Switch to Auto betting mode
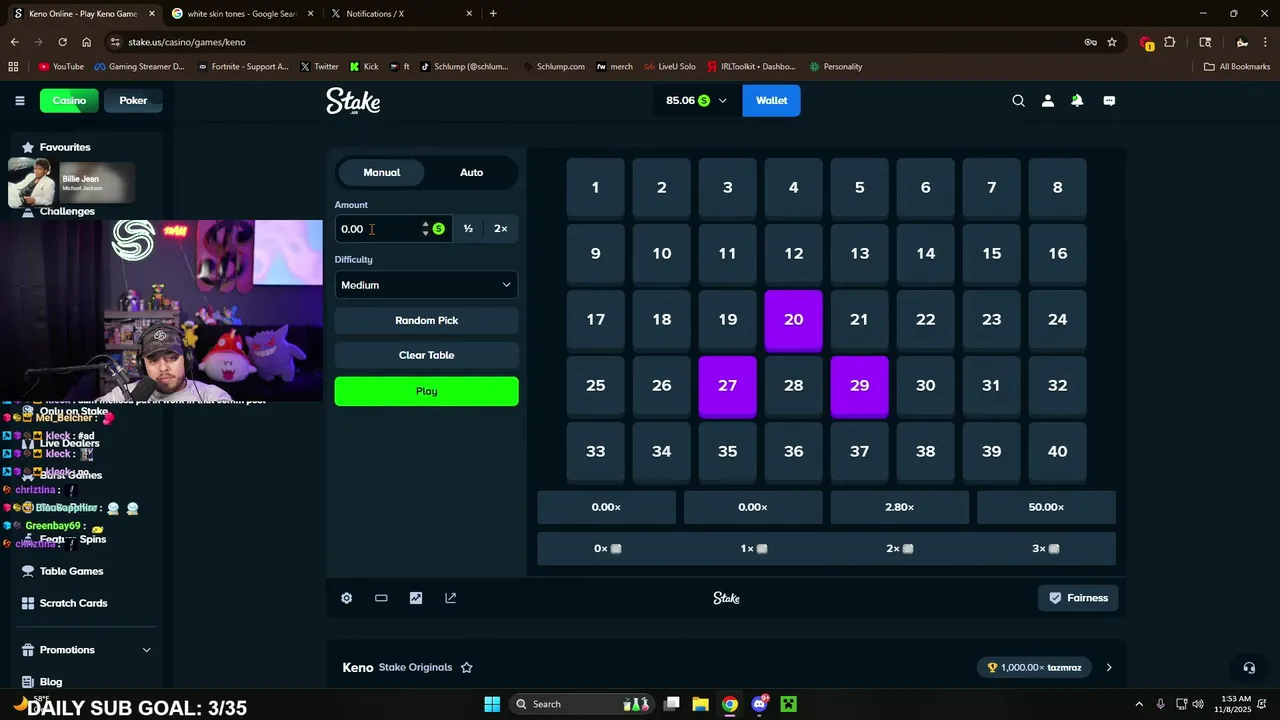This screenshot has height=720, width=1280. coord(471,172)
